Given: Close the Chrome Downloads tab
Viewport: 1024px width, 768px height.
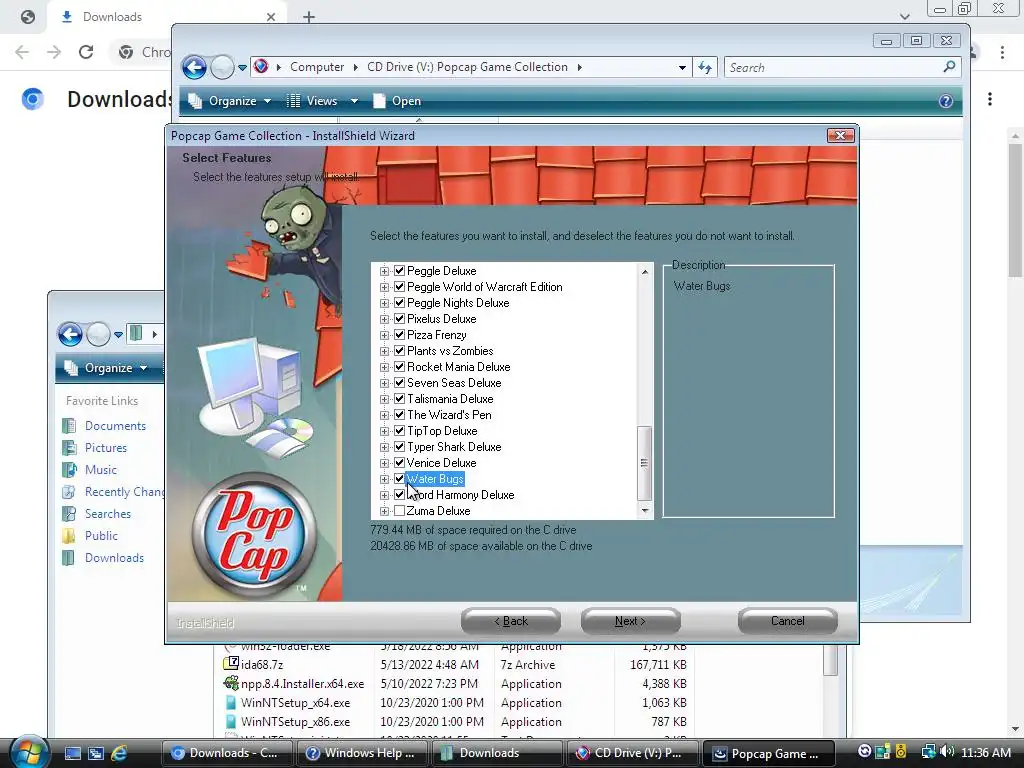Looking at the screenshot, I should click(271, 17).
